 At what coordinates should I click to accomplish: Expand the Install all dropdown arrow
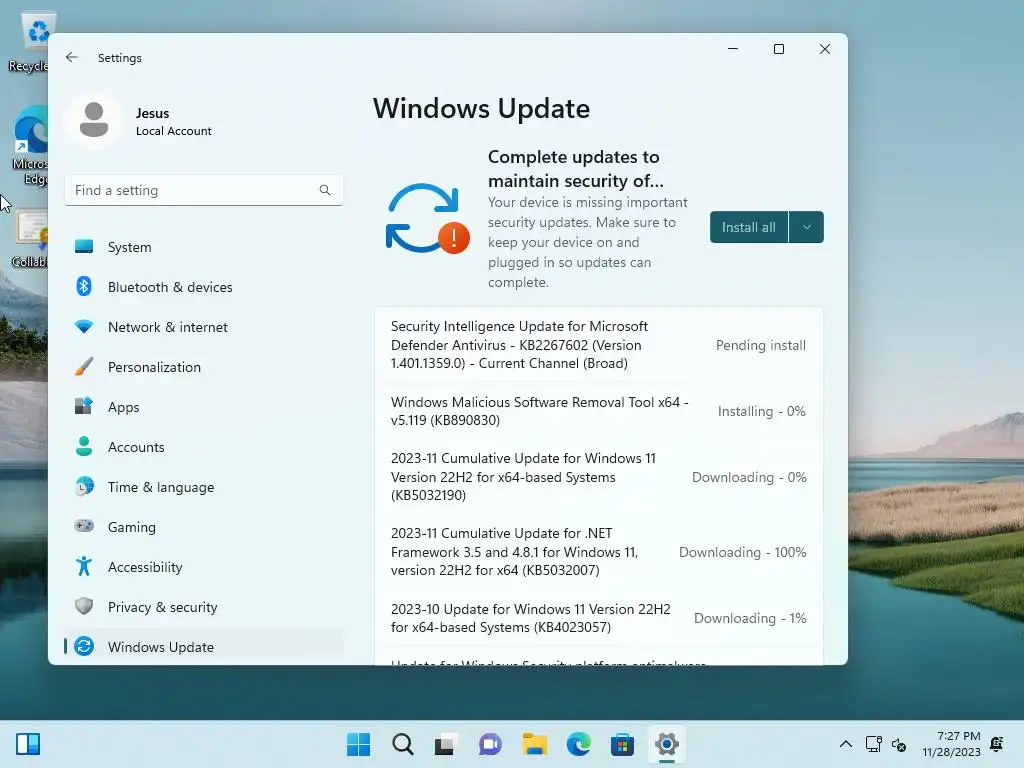point(807,227)
